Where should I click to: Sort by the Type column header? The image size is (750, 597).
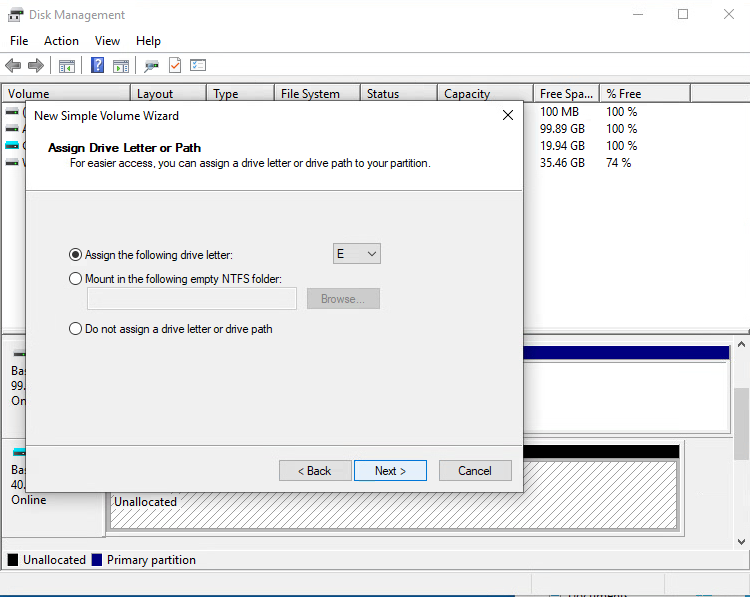pos(241,94)
